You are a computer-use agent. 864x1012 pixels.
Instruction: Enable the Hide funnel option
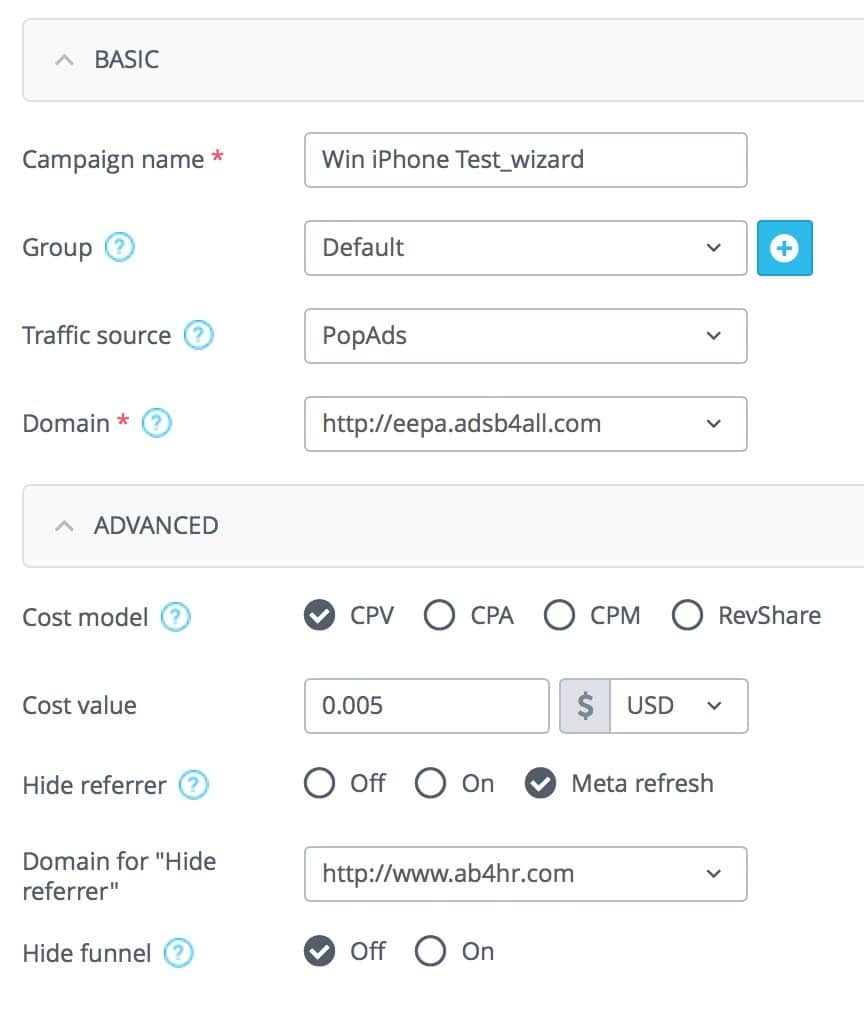point(430,951)
